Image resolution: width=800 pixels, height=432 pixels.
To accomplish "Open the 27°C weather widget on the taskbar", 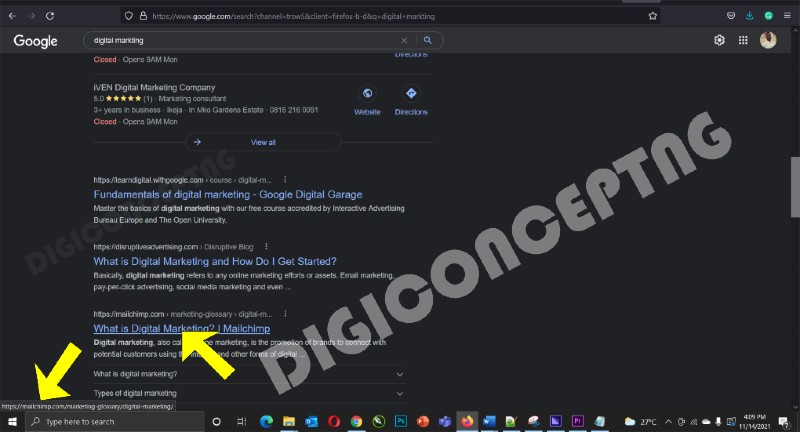I will coord(641,421).
